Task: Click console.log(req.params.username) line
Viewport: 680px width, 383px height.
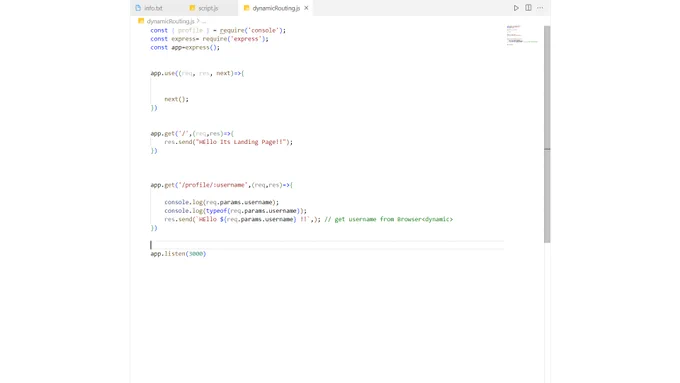Action: [x=222, y=202]
